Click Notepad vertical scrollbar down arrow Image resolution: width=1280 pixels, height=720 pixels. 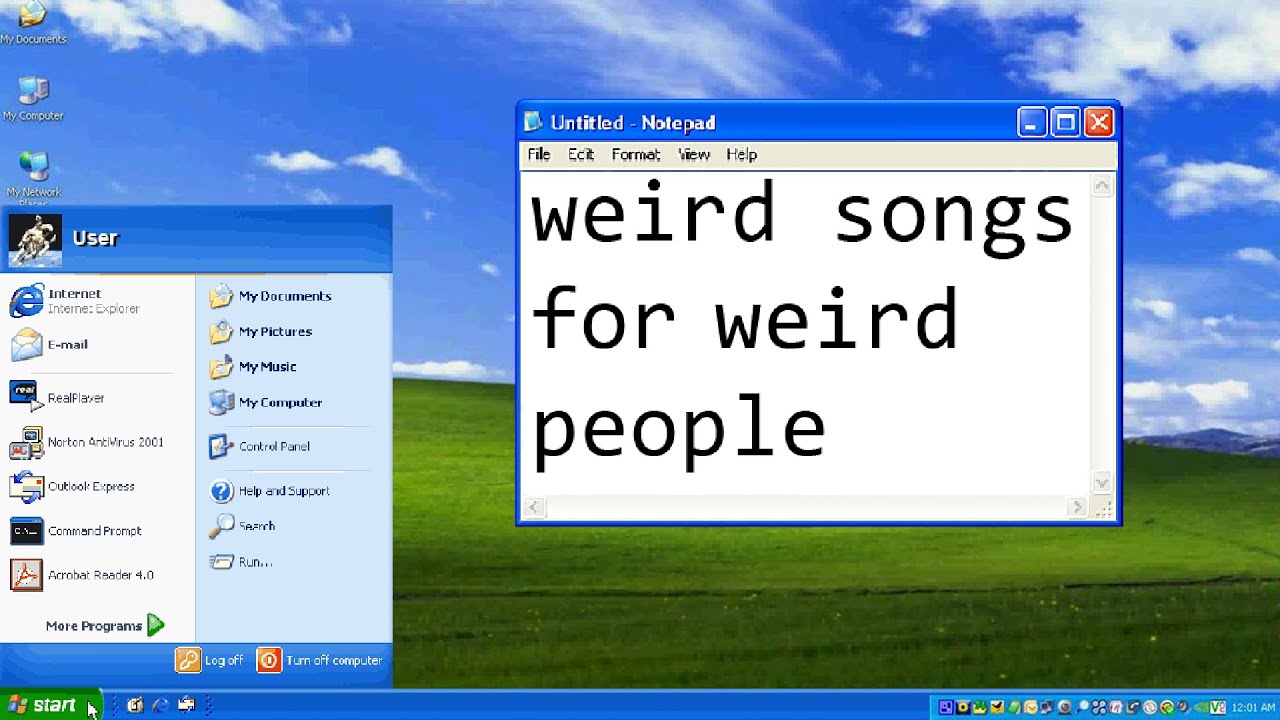click(1101, 483)
